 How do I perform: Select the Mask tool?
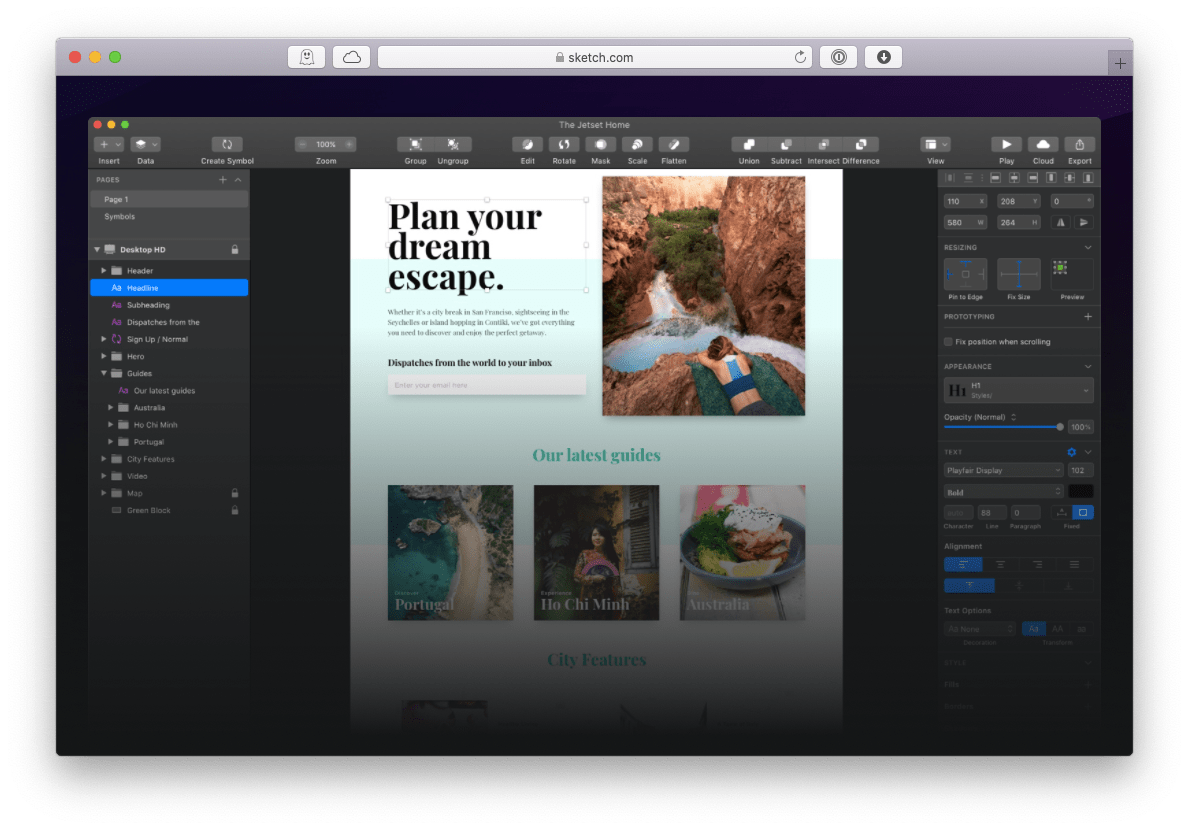point(601,144)
